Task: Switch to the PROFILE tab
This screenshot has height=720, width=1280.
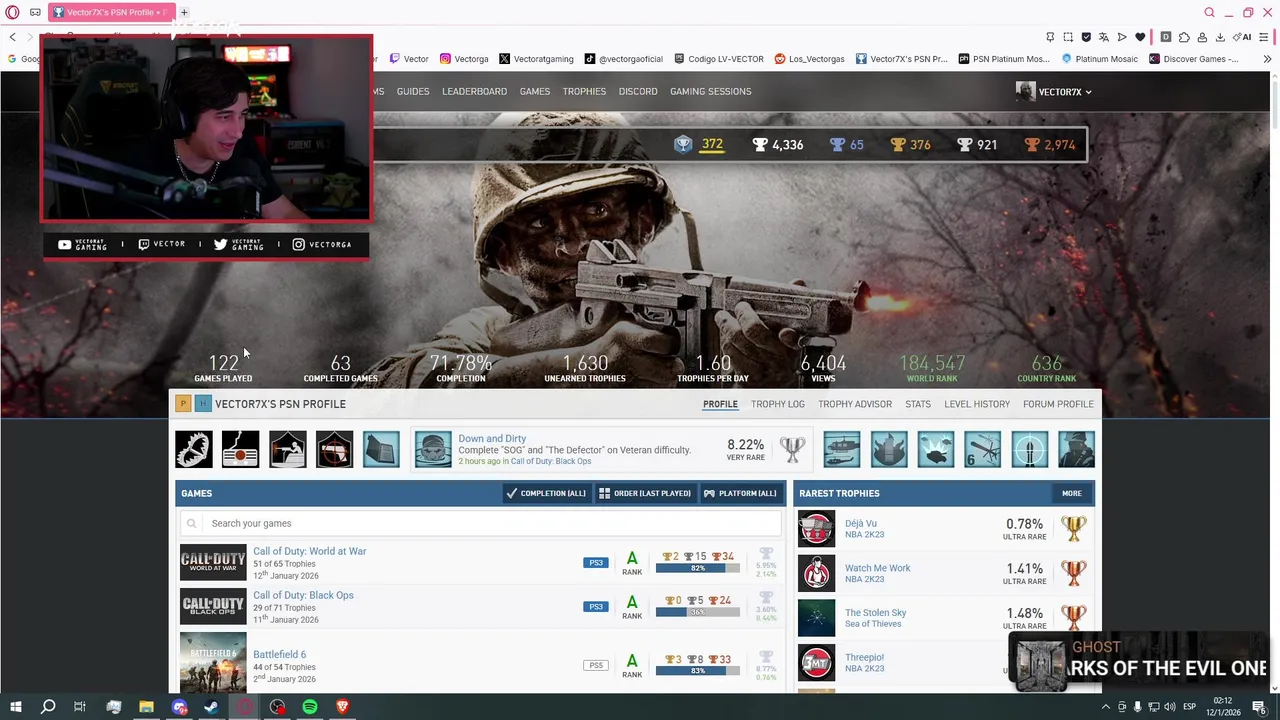Action: 720,404
